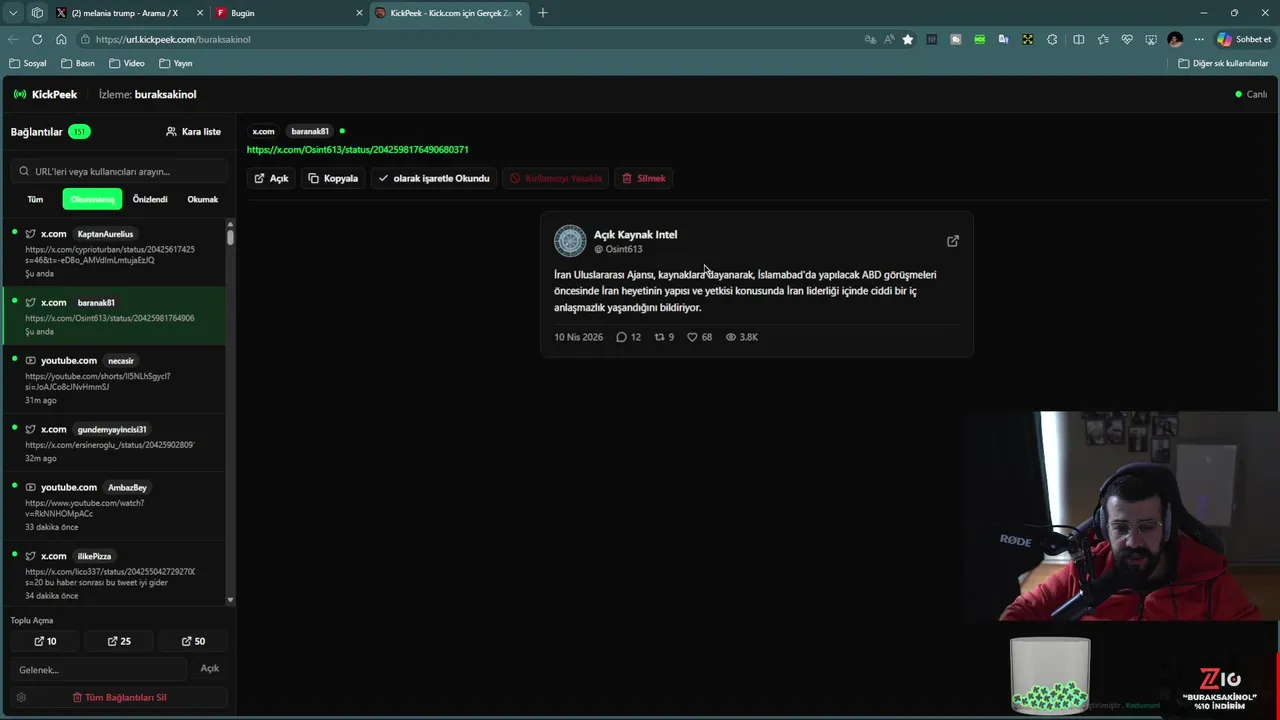Open the KaptanAurelius x.com link entry
This screenshot has width=1280, height=720.
point(113,253)
